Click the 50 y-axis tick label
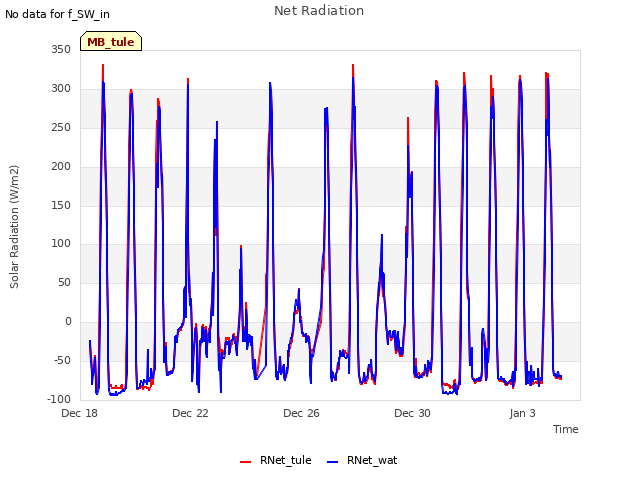Image resolution: width=640 pixels, height=480 pixels. 64,282
